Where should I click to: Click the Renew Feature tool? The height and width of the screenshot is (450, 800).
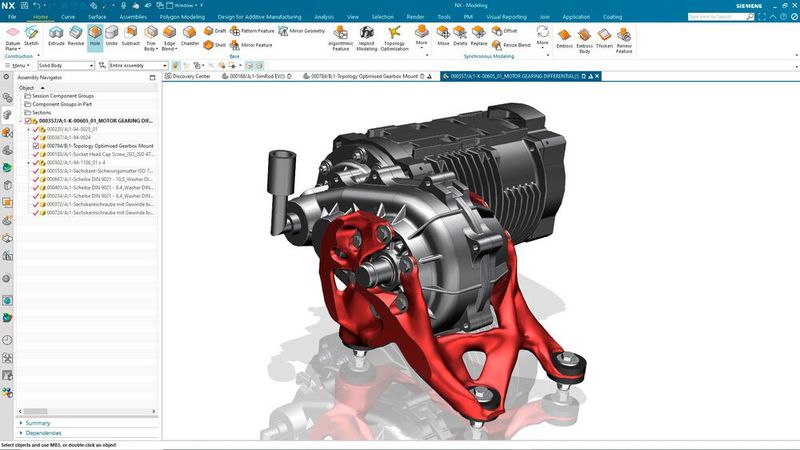pos(624,41)
